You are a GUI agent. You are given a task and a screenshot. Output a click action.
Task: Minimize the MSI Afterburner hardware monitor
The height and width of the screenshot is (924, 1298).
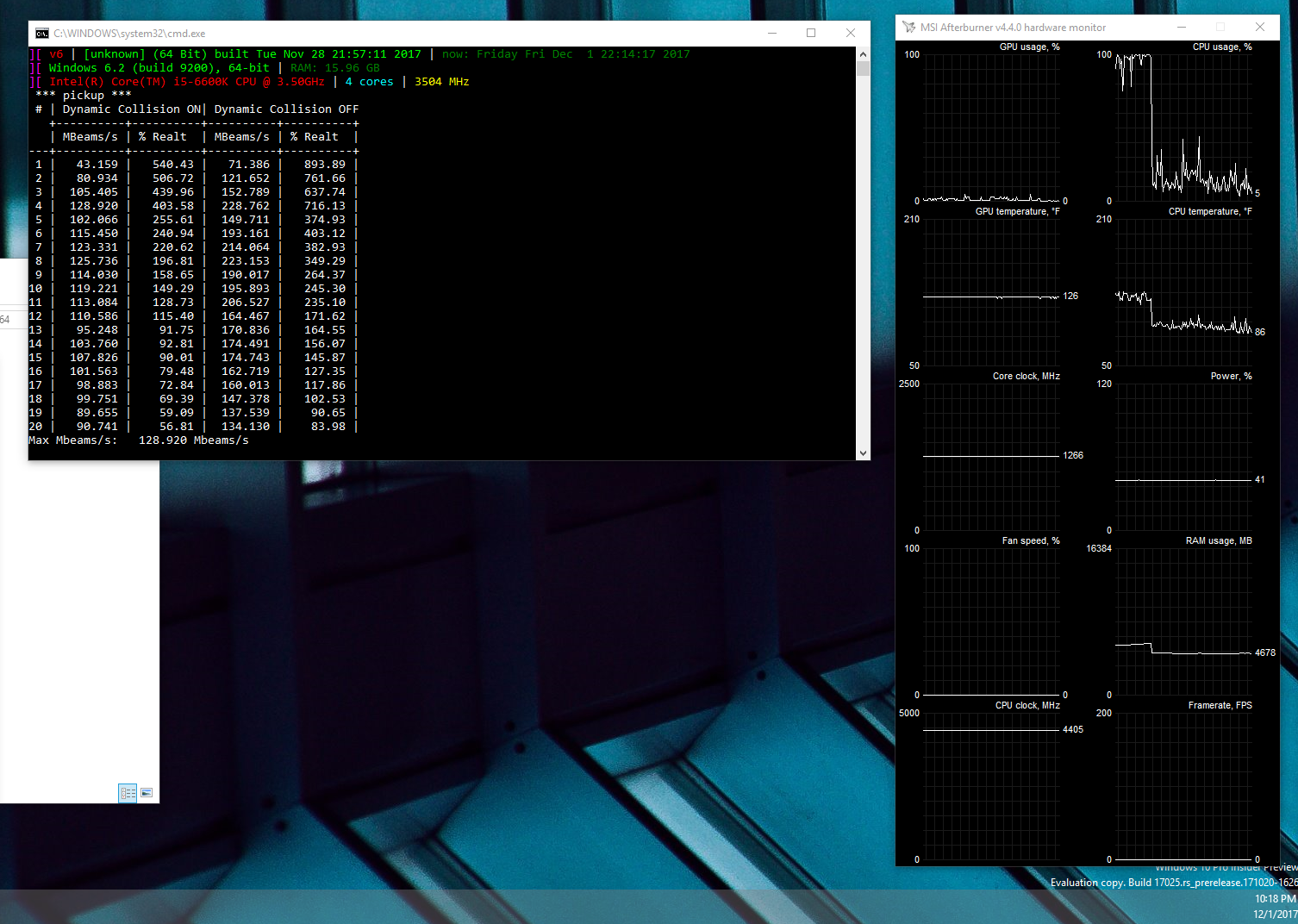point(1182,28)
